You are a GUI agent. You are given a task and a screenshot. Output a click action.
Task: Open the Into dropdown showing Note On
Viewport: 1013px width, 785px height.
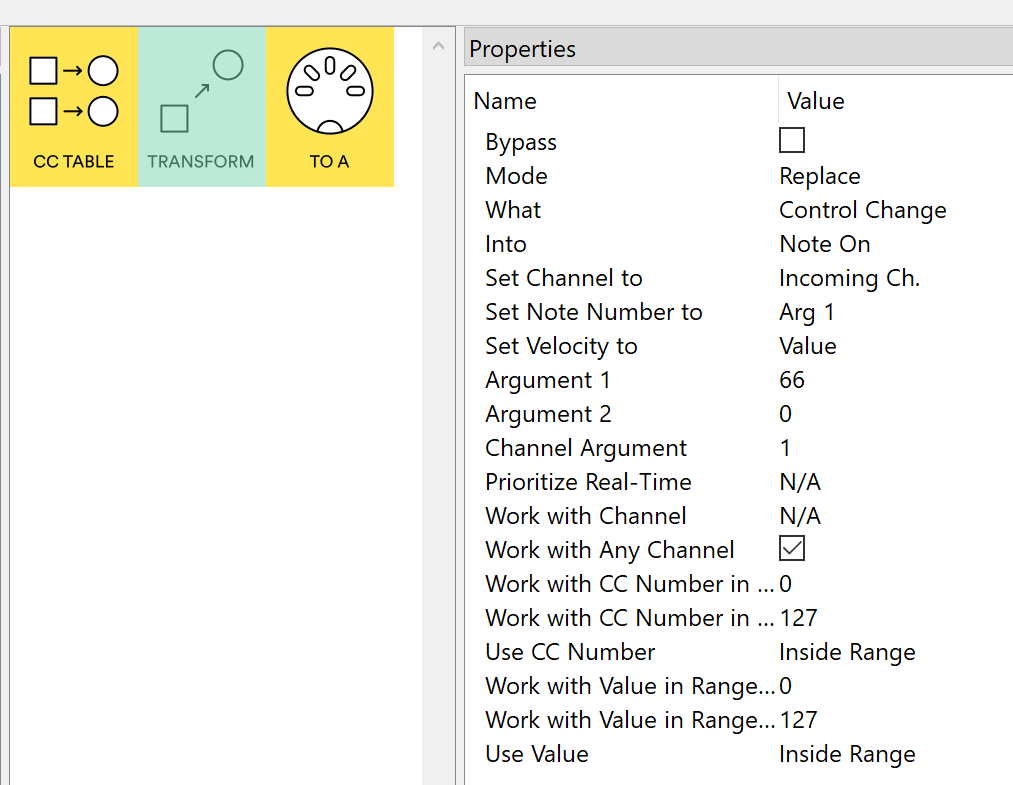click(x=825, y=244)
